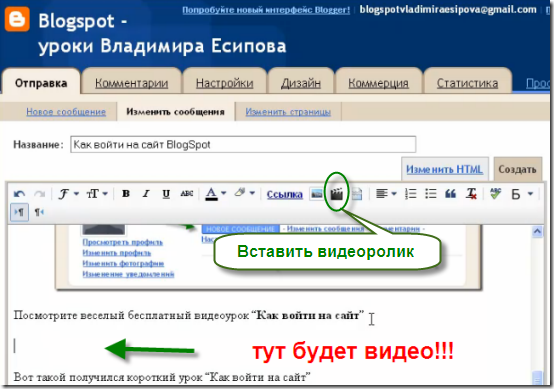Click in the Название title input field
Viewport: 554px width, 389px height.
pos(243,145)
